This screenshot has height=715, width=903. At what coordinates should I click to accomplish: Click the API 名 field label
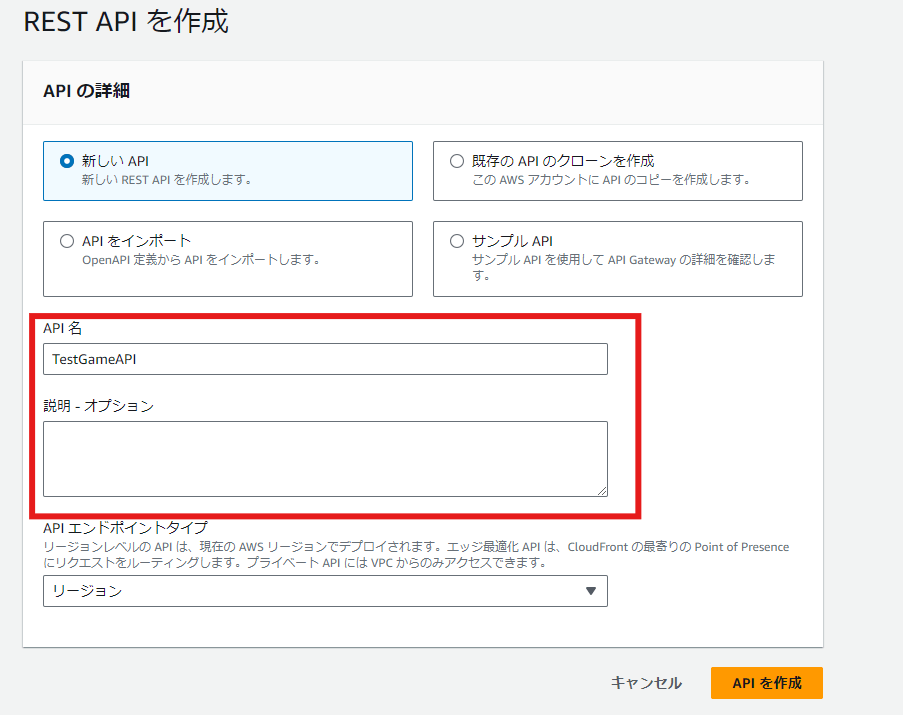coord(62,328)
